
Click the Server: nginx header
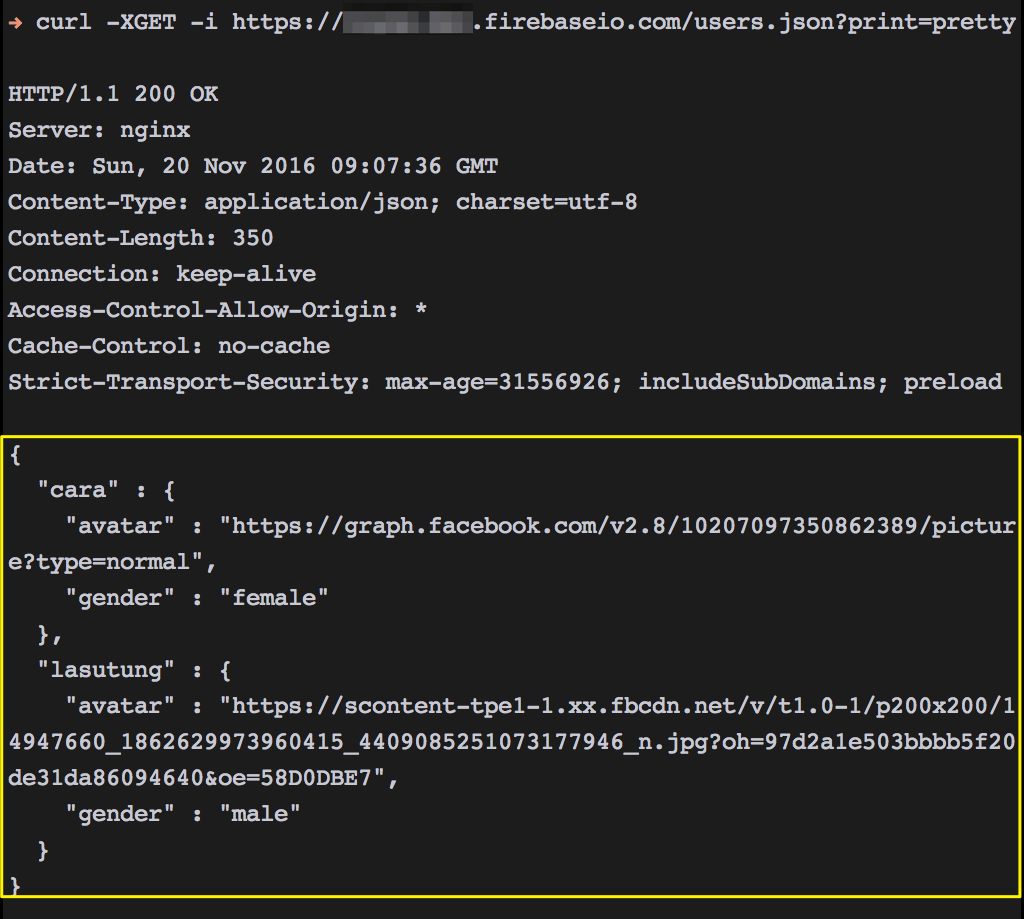click(99, 131)
